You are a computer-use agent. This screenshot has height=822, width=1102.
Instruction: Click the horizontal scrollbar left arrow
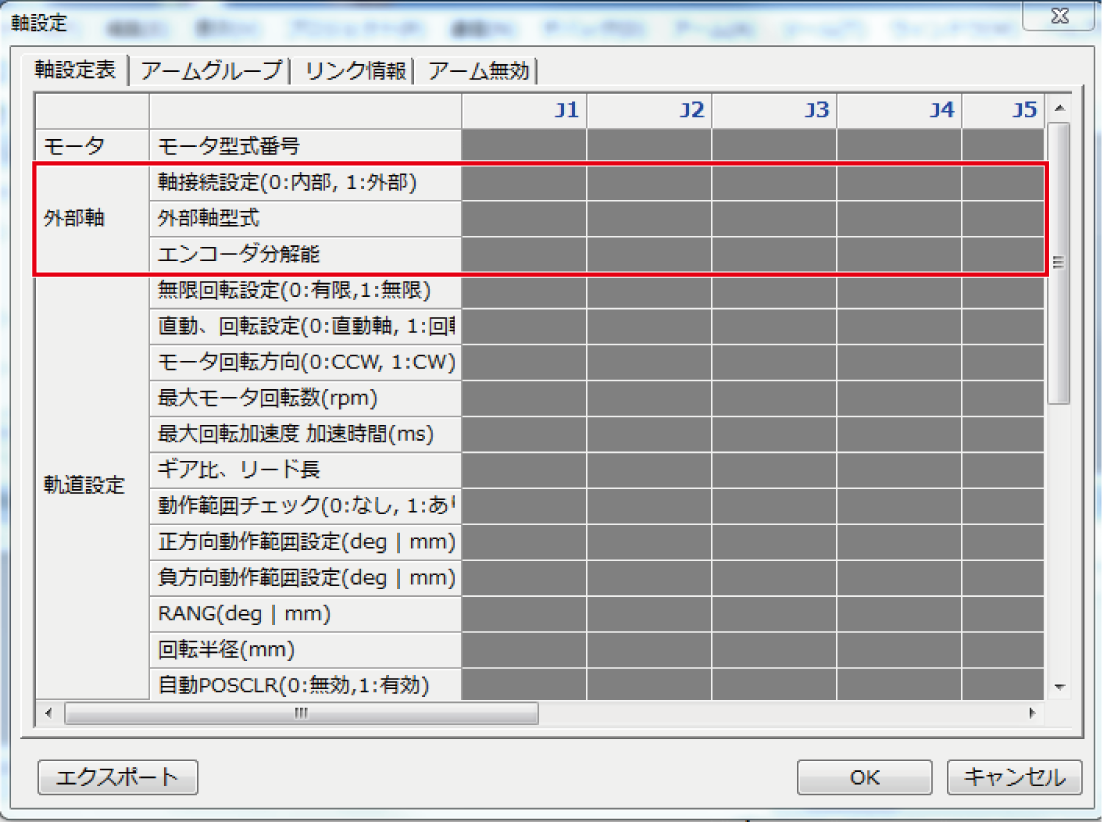[48, 713]
